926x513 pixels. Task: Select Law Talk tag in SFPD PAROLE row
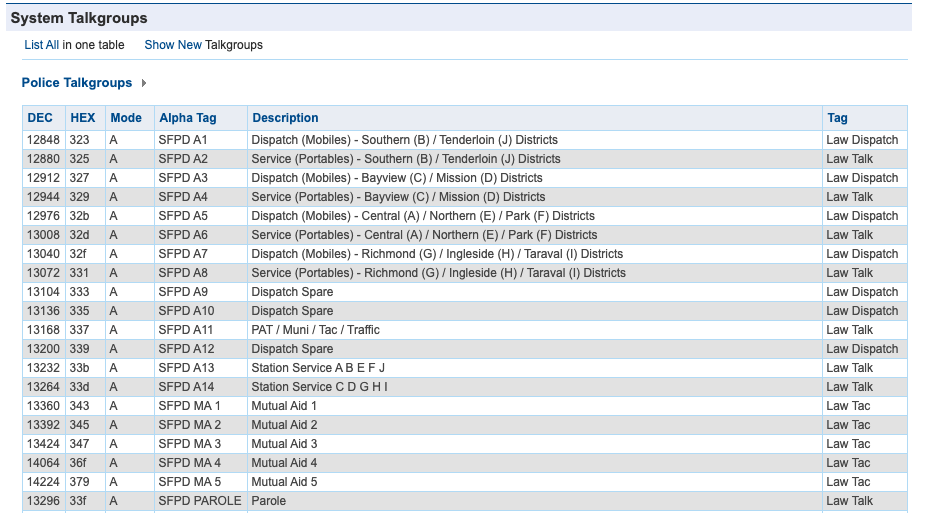[849, 501]
